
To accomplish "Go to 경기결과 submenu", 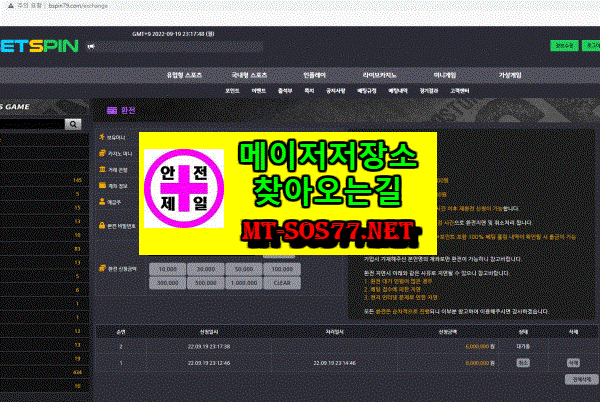I will point(429,91).
